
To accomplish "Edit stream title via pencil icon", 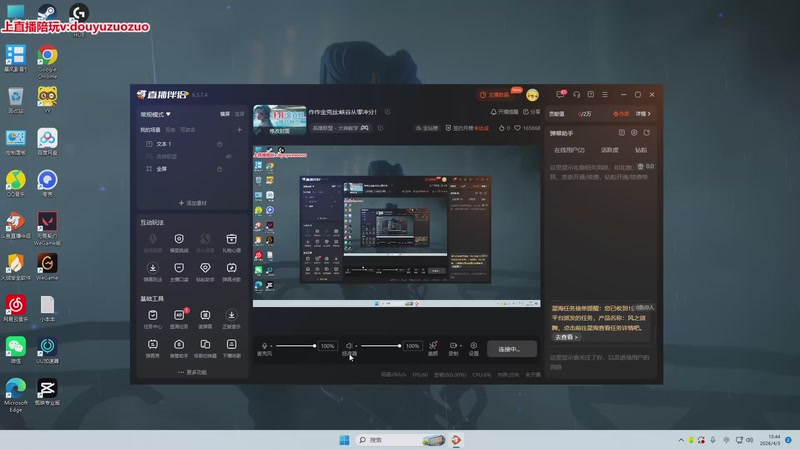I will coord(388,112).
